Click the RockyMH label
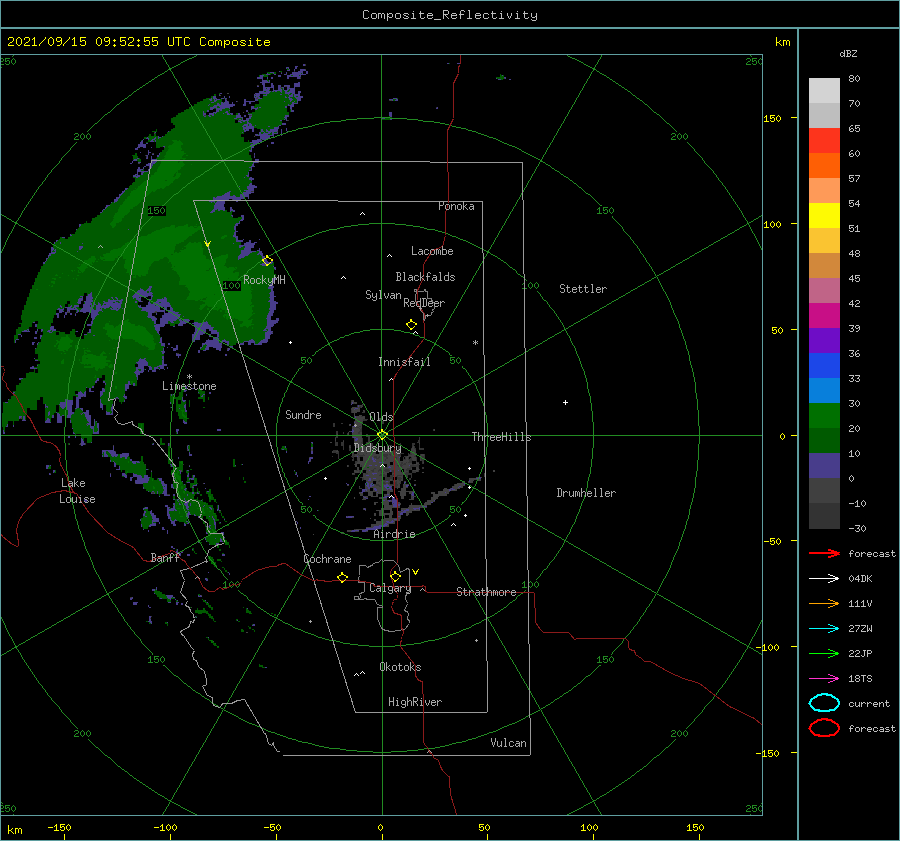 264,280
